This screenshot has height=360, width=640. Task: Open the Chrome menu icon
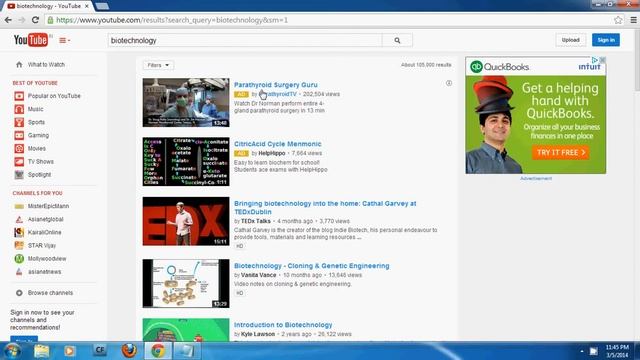[633, 20]
